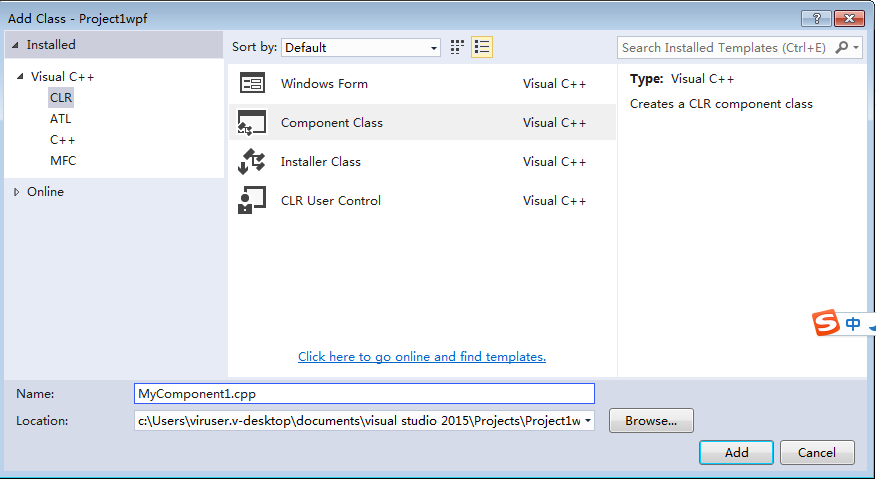
Task: Switch to small icons grid view
Action: [457, 48]
